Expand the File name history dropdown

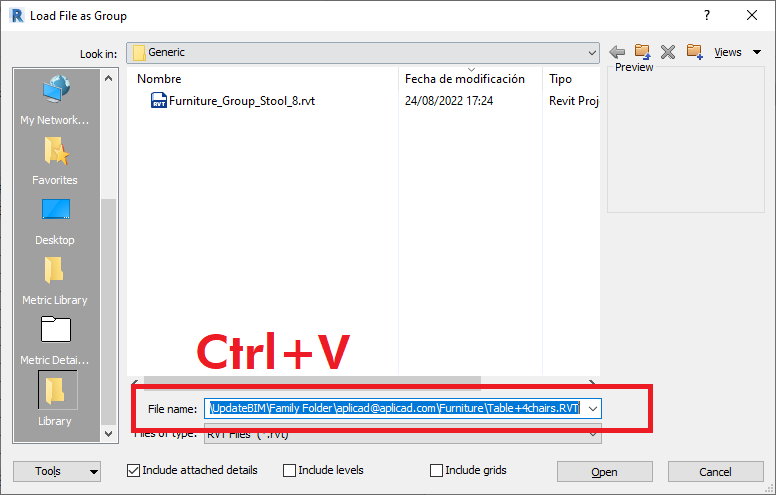point(592,409)
